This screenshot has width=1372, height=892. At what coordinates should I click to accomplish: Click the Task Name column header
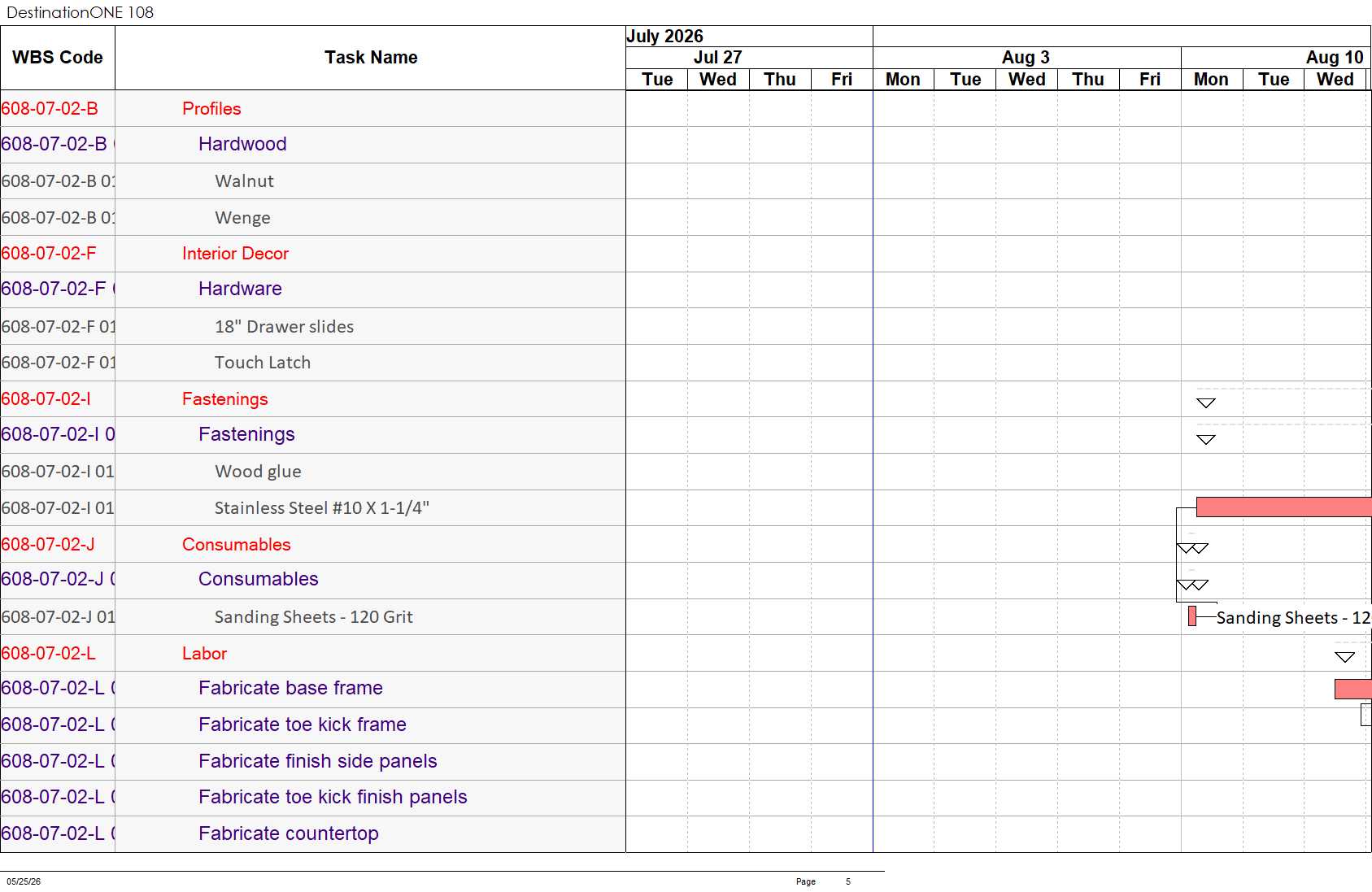[x=371, y=58]
